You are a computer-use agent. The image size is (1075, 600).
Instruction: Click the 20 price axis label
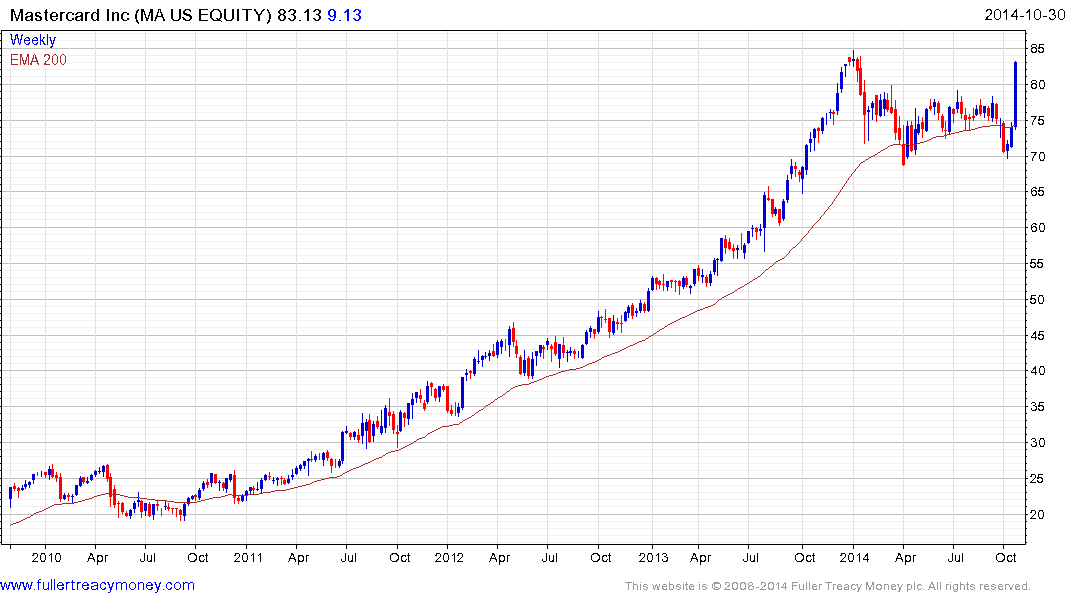1037,514
